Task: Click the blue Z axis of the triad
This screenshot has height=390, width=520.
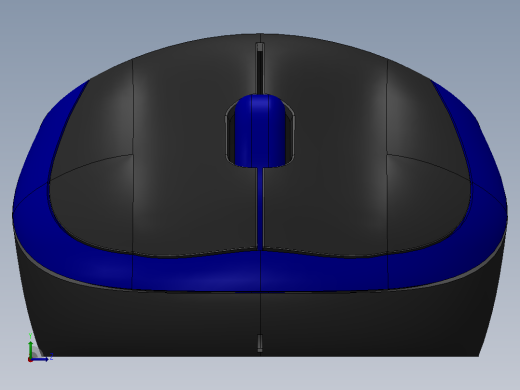Action: 41,359
